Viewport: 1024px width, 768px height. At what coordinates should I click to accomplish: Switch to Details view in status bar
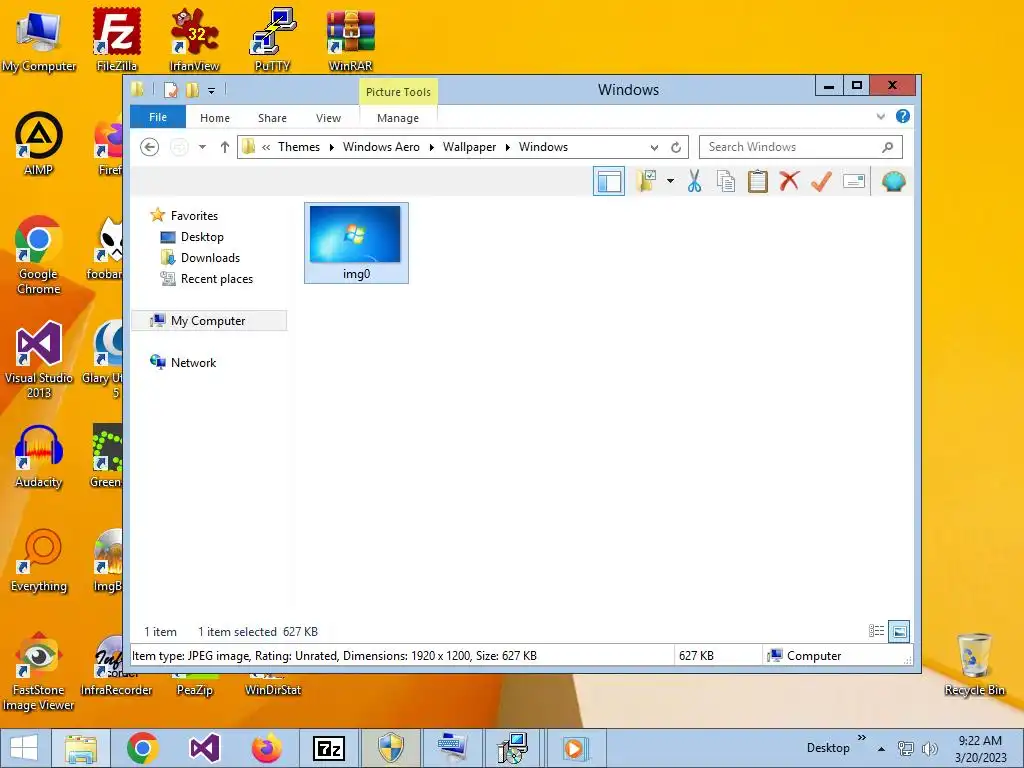[876, 631]
